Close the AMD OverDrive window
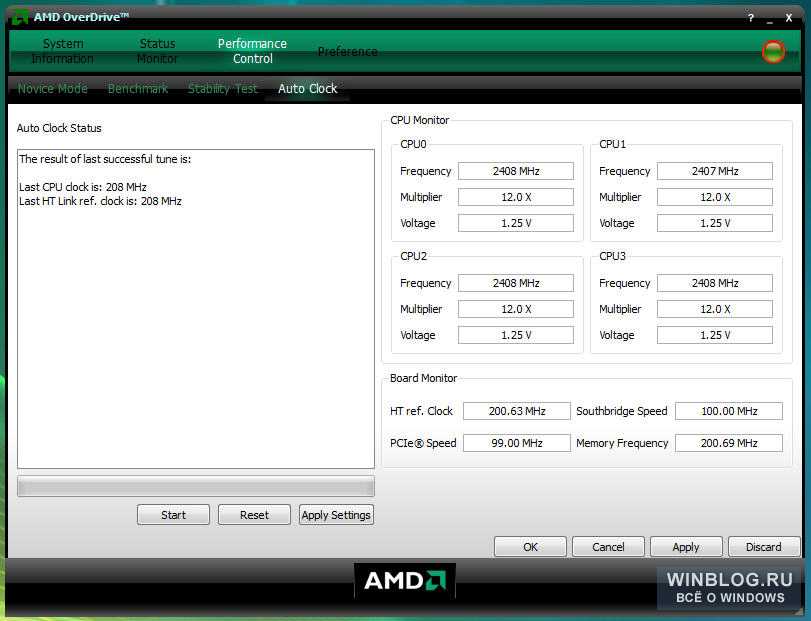The width and height of the screenshot is (811, 621). pos(789,18)
